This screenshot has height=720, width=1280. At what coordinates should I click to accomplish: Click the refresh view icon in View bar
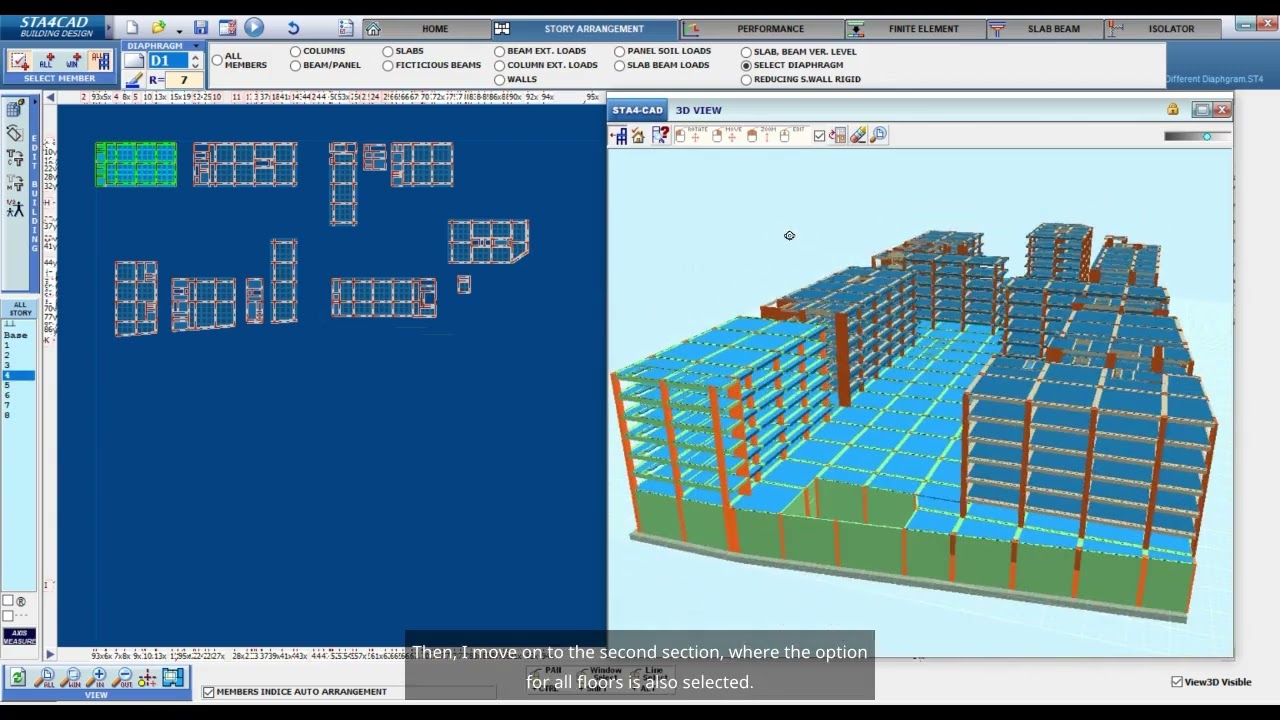(17, 678)
